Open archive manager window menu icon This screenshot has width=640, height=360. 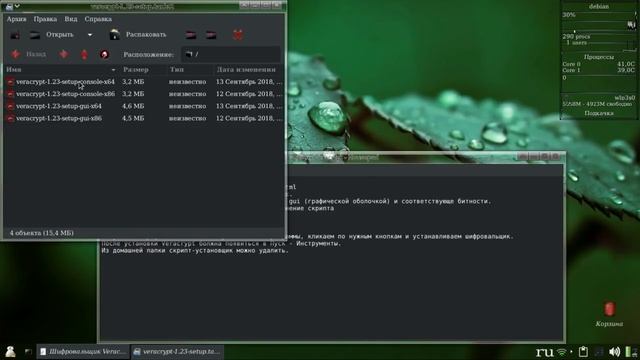pos(9,6)
